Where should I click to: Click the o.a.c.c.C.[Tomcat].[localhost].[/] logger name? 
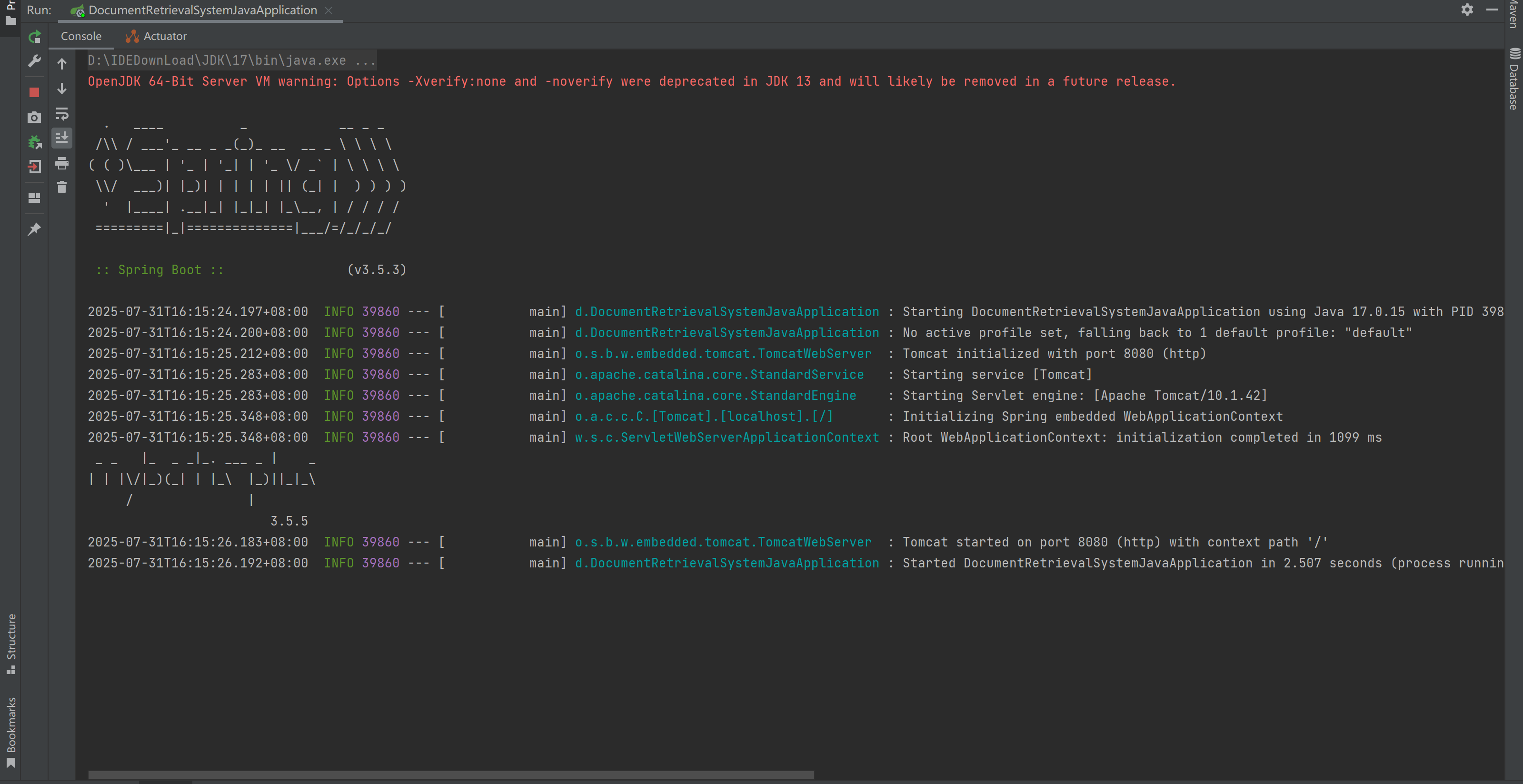pos(704,416)
